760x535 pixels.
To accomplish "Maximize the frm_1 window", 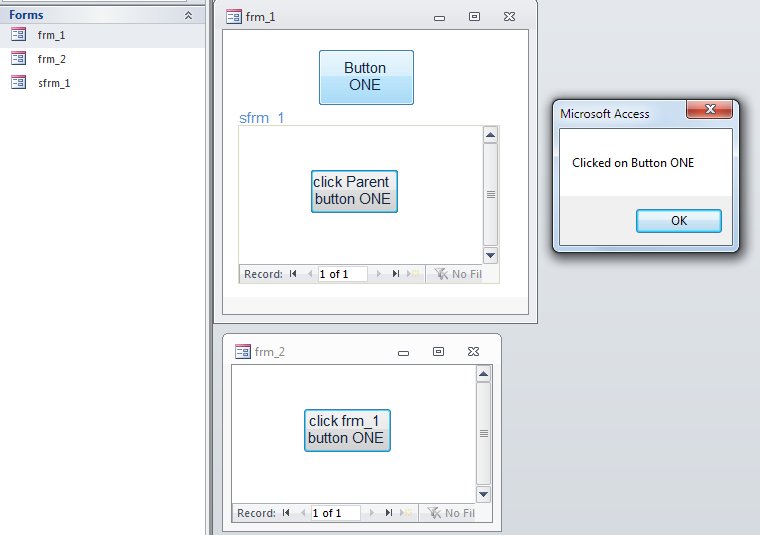I will click(x=475, y=16).
